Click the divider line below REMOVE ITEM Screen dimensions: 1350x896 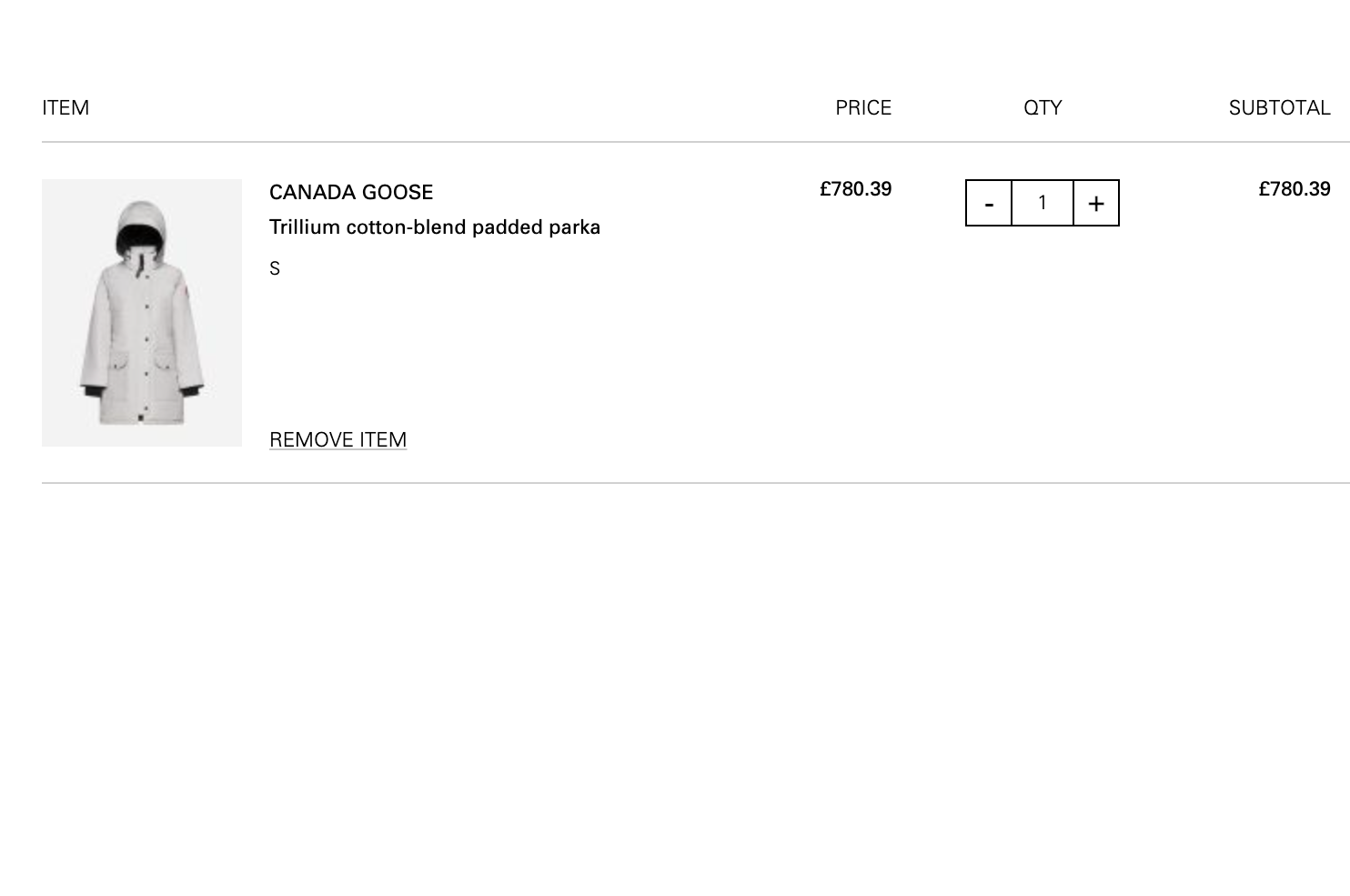point(637,483)
